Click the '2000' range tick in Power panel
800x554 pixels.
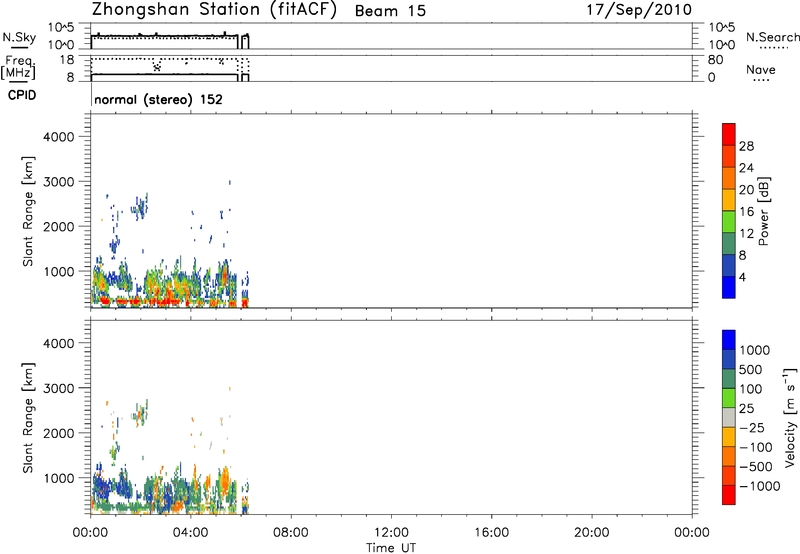(x=59, y=226)
